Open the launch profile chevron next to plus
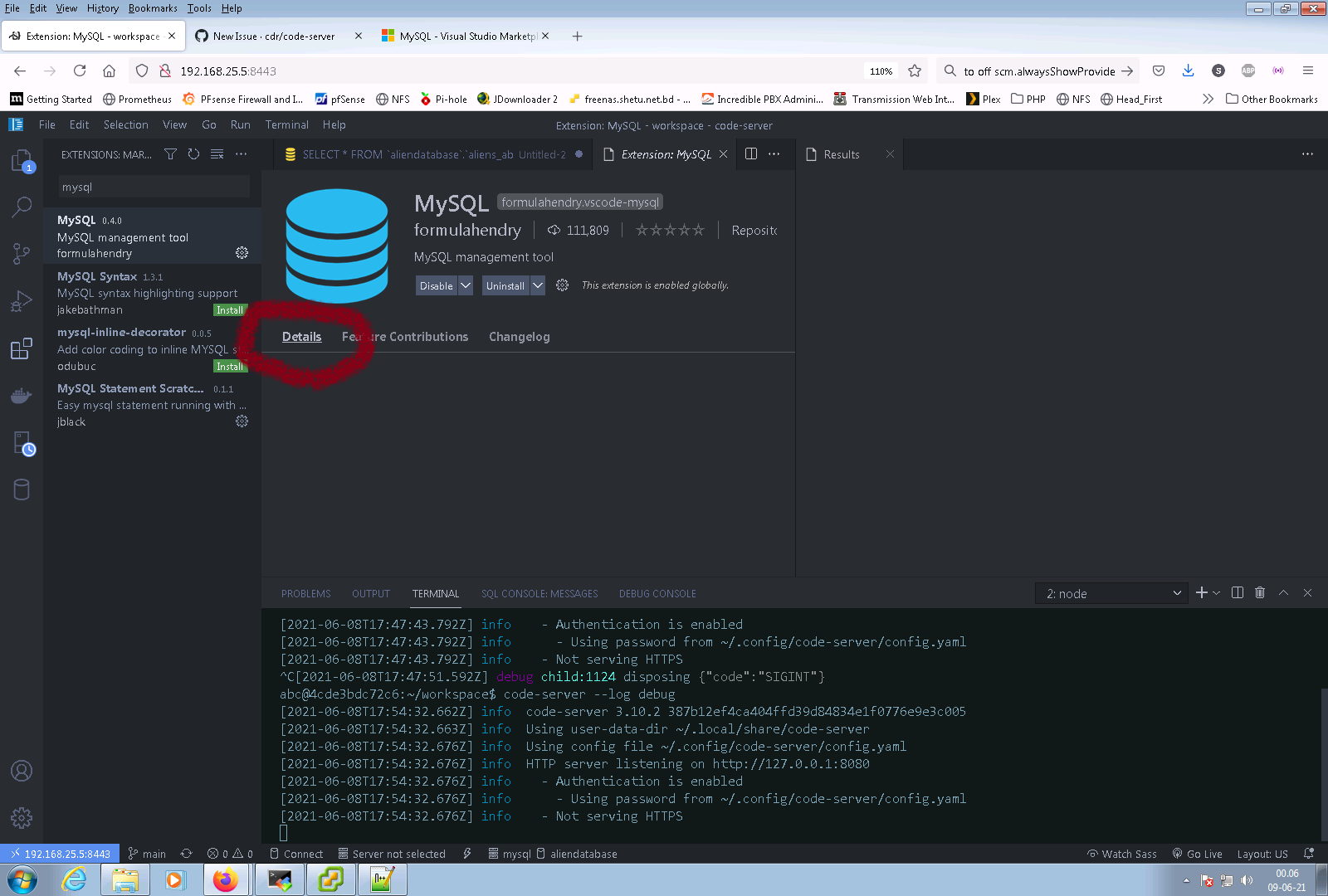 [x=1216, y=592]
